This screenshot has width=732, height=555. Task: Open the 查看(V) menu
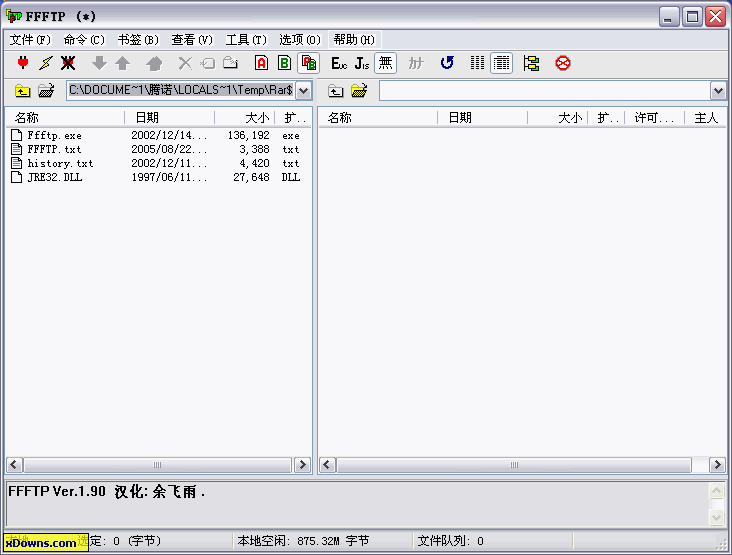point(192,40)
